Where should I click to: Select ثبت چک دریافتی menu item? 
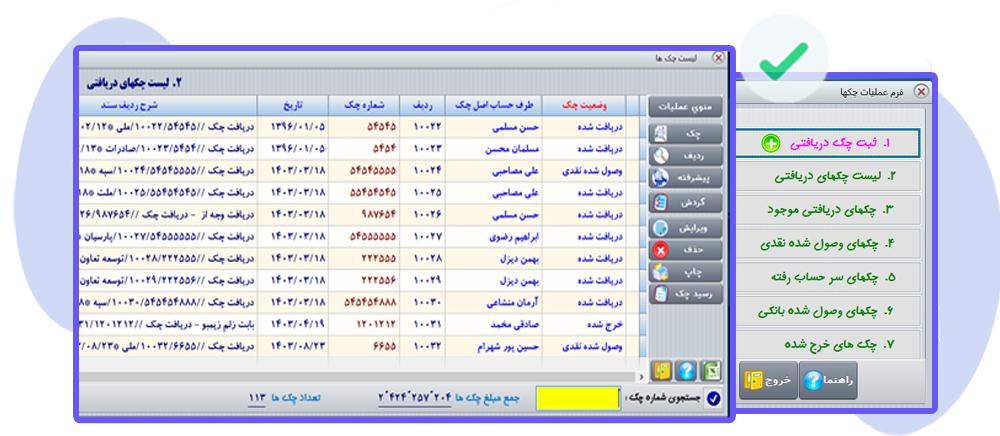[x=827, y=144]
